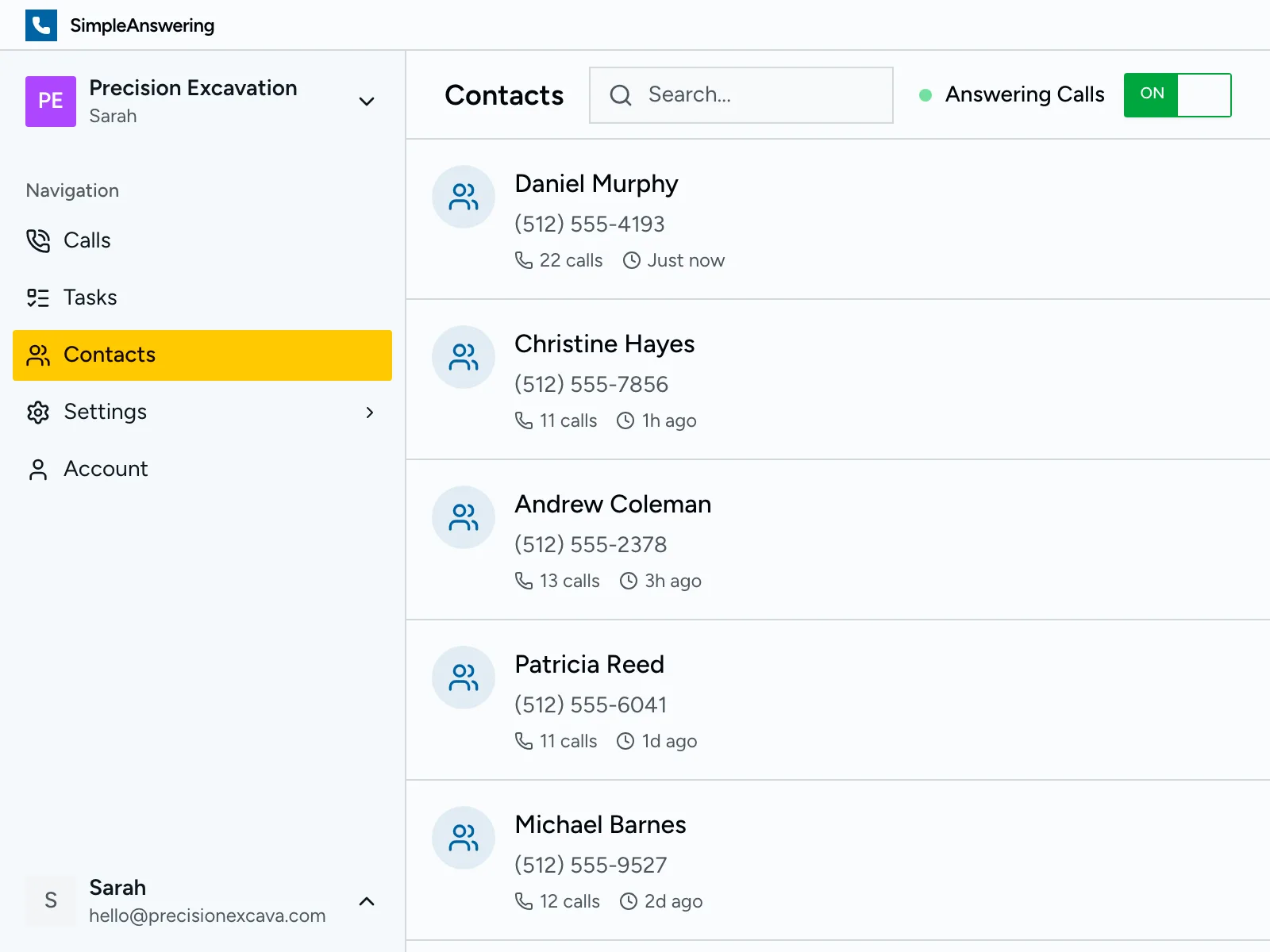
Task: Expand the Settings submenu chevron
Action: pos(370,413)
